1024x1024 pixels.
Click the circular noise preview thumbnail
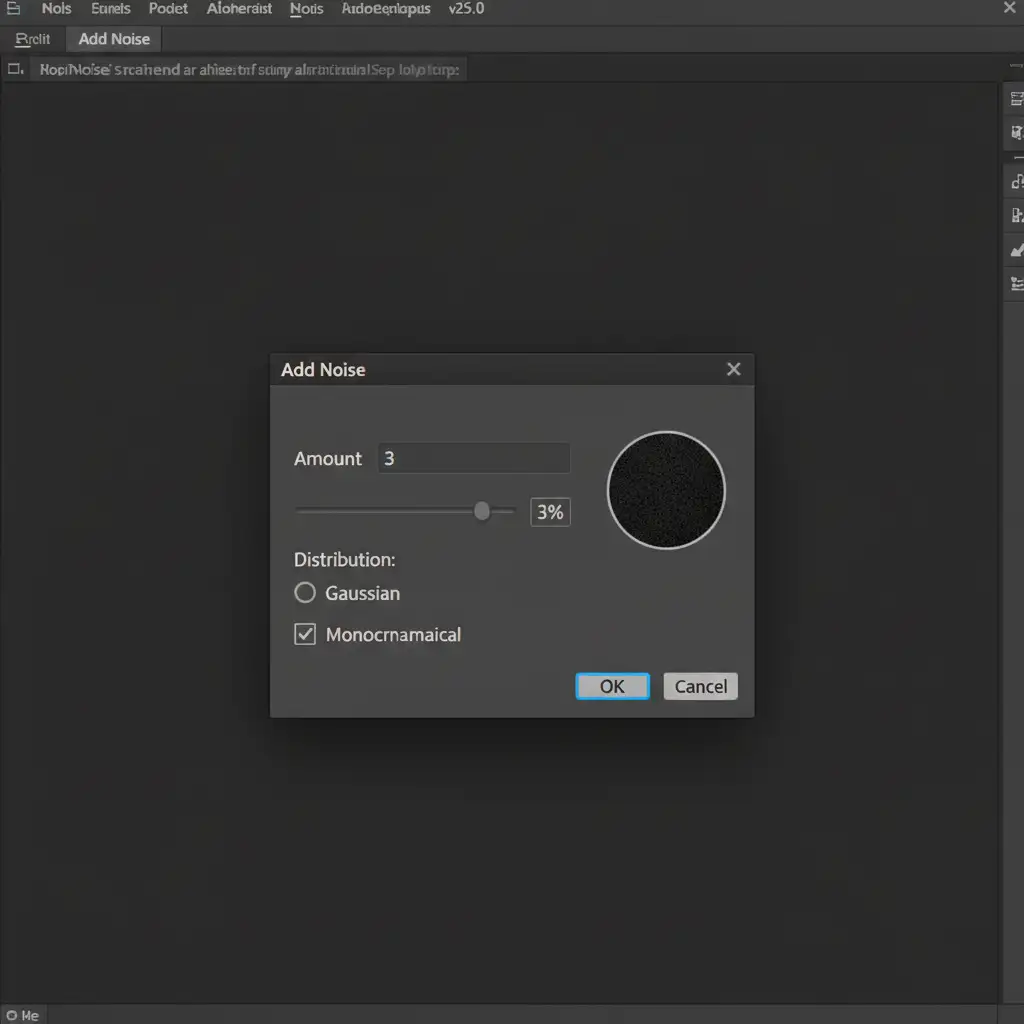click(x=666, y=490)
